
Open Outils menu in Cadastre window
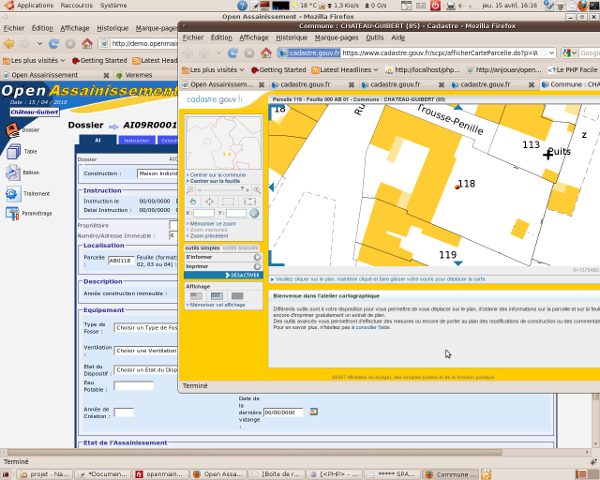[375, 38]
